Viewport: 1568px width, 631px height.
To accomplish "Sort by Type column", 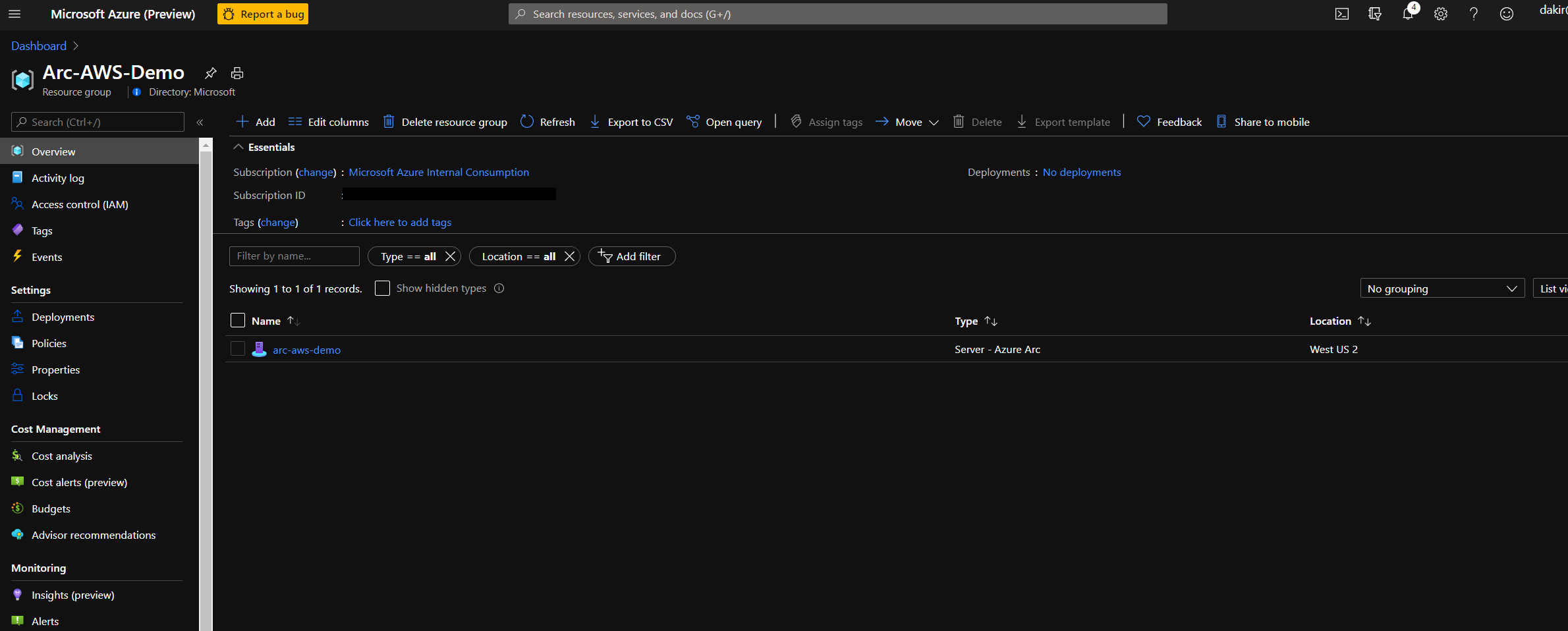I will [976, 321].
